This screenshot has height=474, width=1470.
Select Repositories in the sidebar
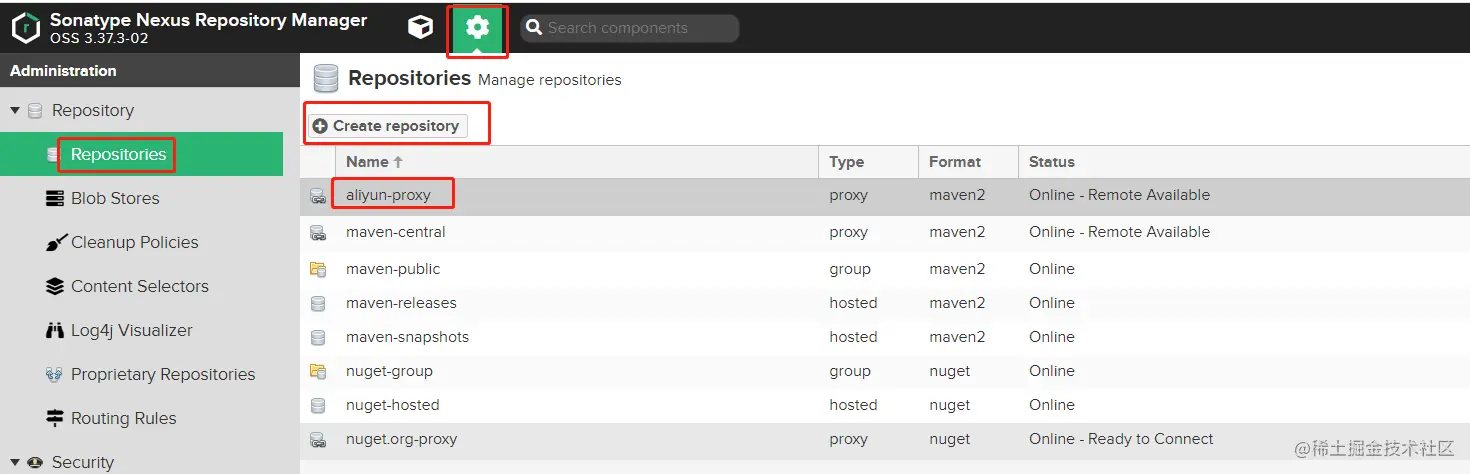(x=118, y=154)
